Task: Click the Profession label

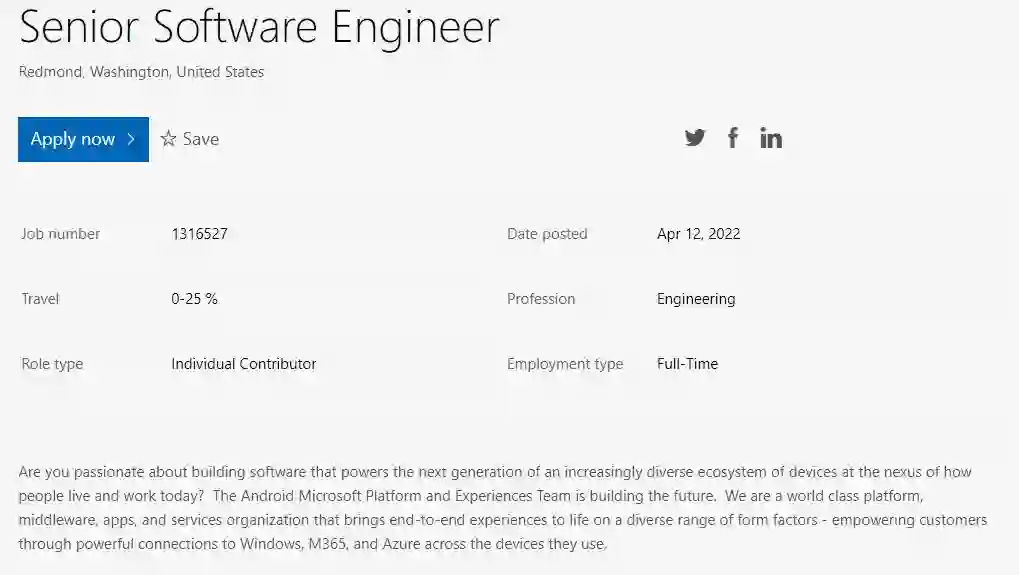Action: 541,299
